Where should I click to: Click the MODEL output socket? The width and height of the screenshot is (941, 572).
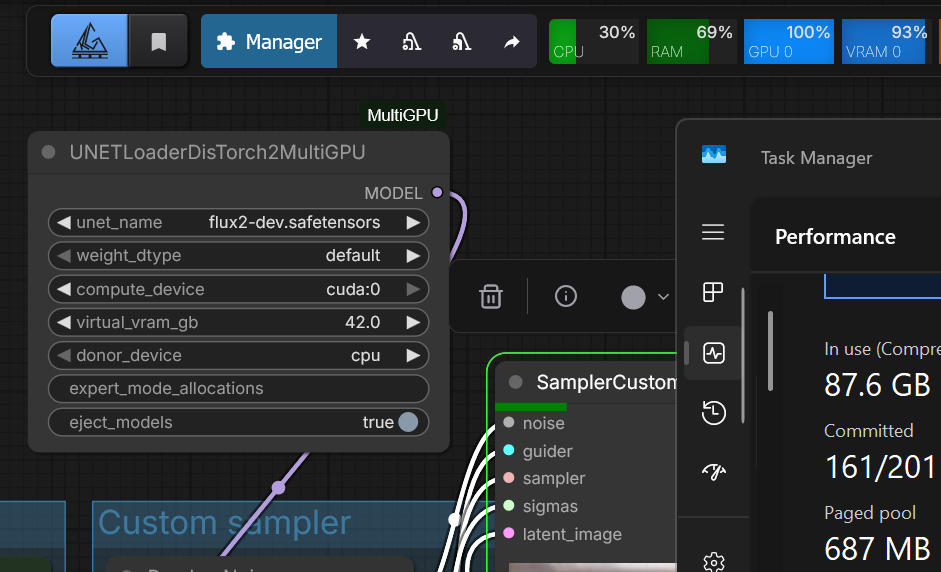(437, 193)
